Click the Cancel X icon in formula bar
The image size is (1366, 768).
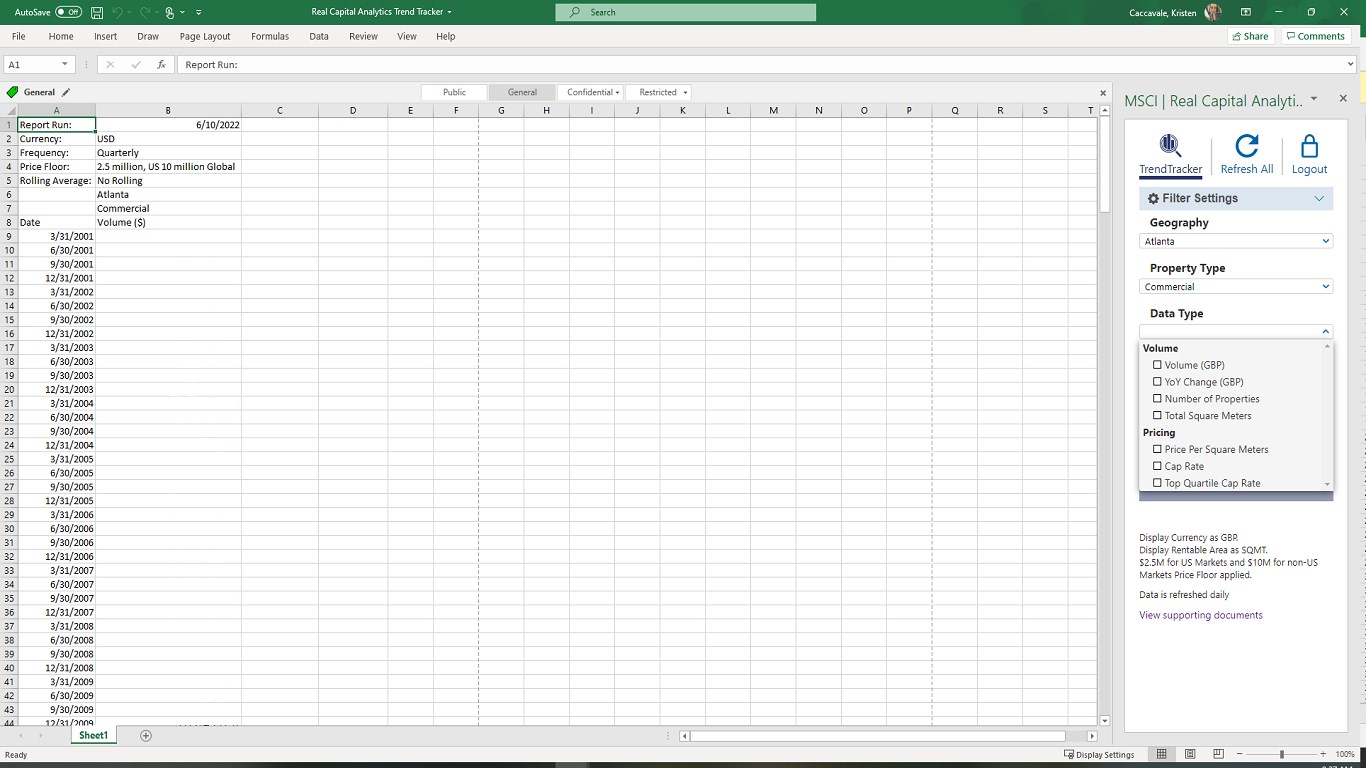click(x=110, y=64)
